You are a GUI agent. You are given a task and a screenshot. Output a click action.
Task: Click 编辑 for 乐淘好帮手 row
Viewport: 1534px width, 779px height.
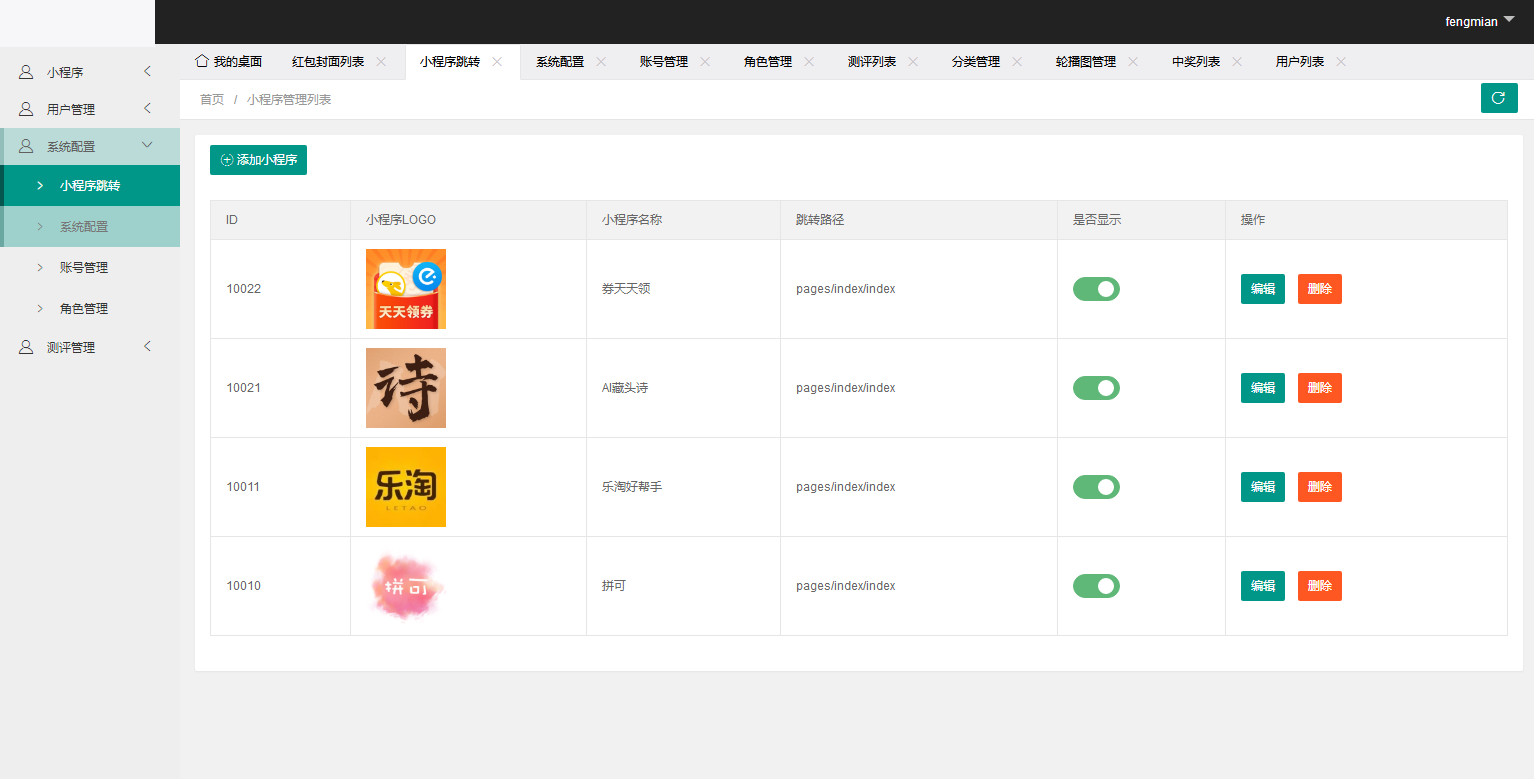pyautogui.click(x=1262, y=487)
